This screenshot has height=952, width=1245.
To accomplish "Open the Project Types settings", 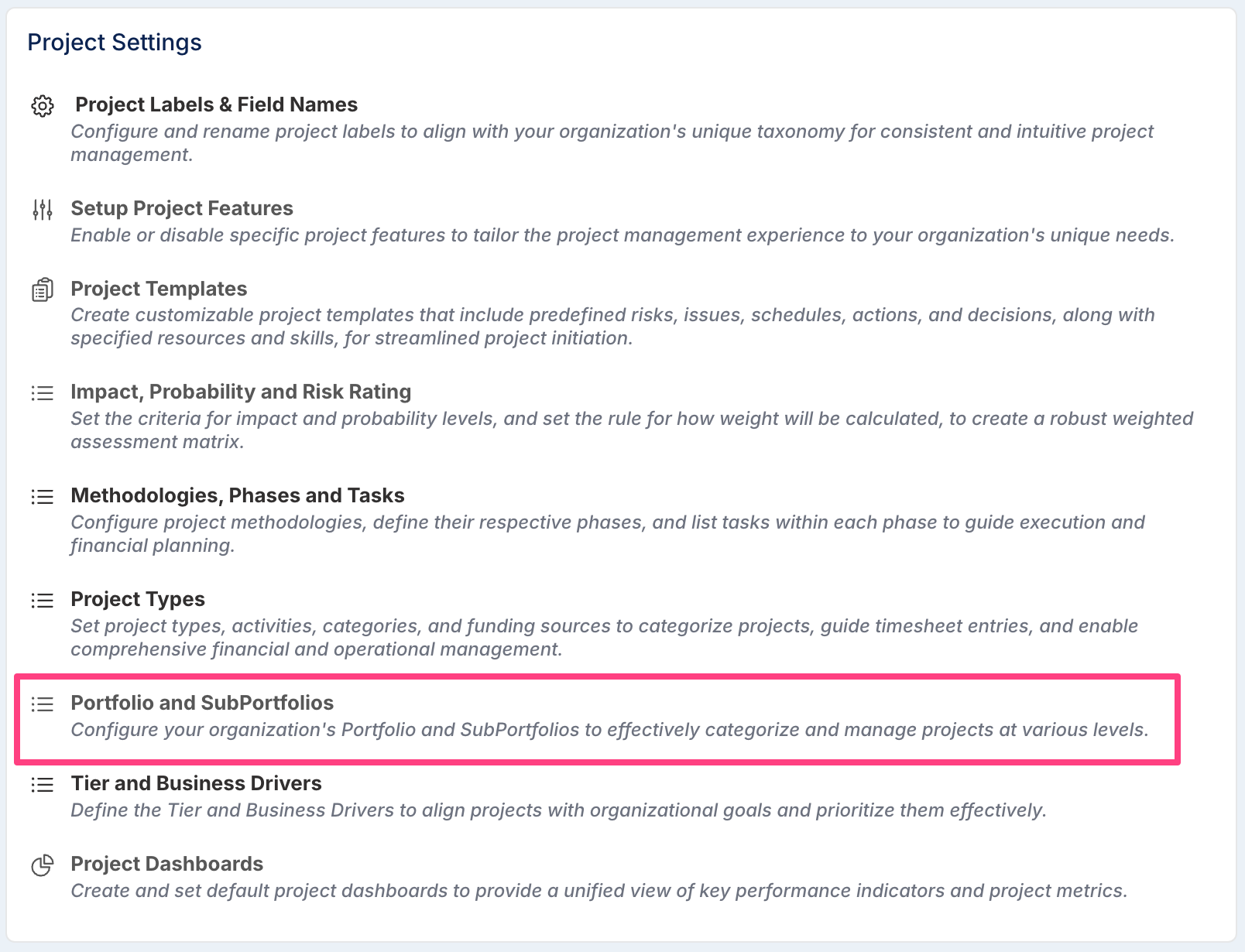I will tap(138, 599).
